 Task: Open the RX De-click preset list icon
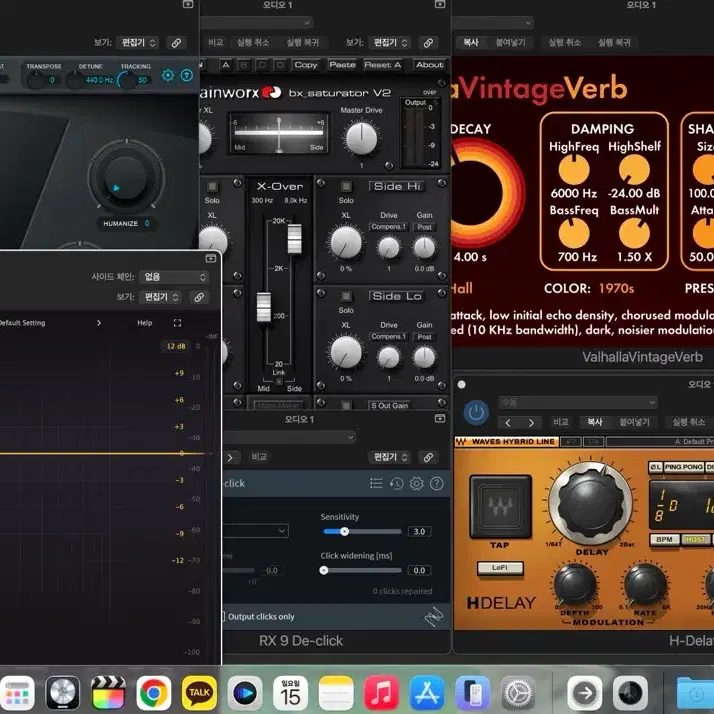pos(376,484)
